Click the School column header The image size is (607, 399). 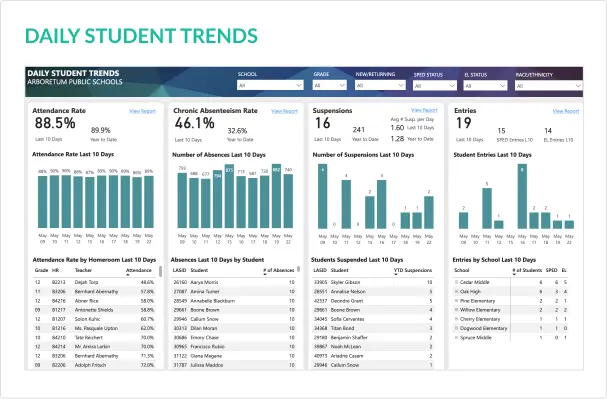pos(461,271)
